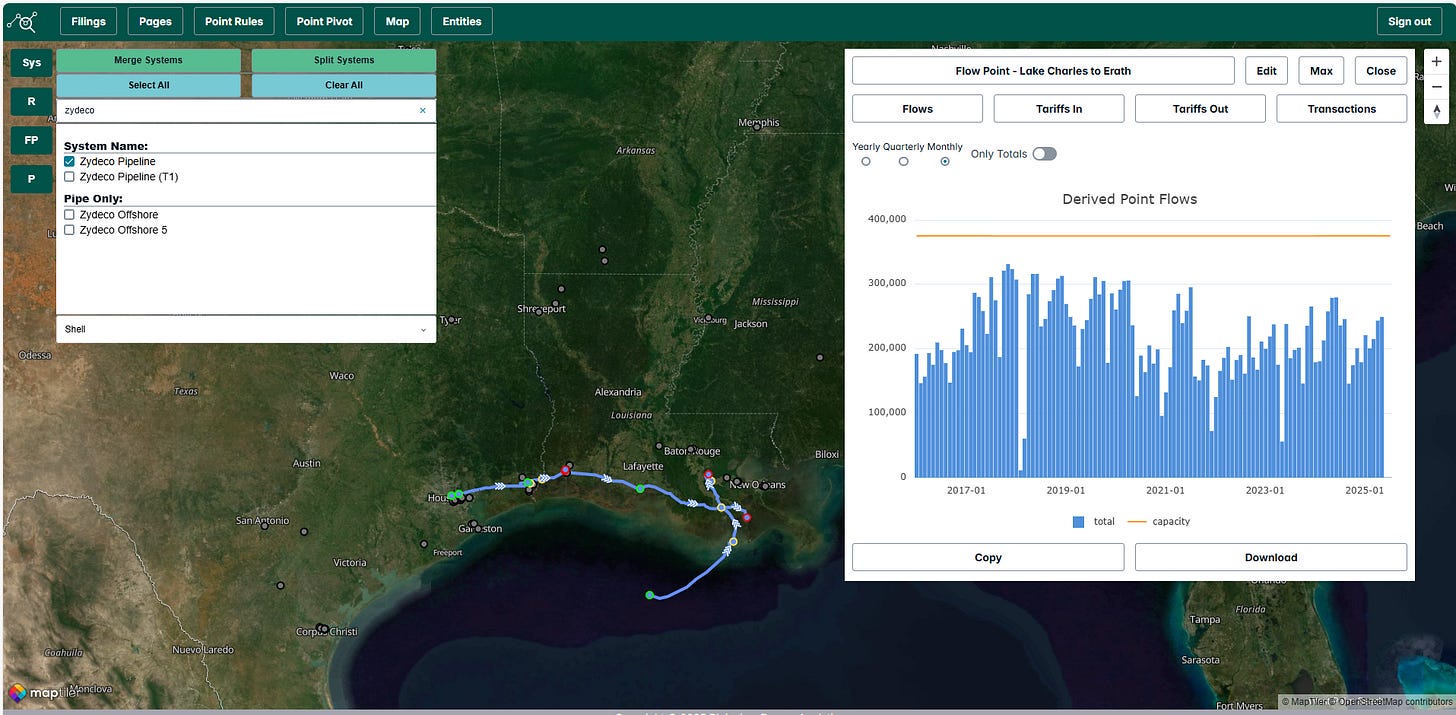Viewport: 1456px width, 715px height.
Task: Open the R sidebar panel
Action: pyautogui.click(x=32, y=101)
